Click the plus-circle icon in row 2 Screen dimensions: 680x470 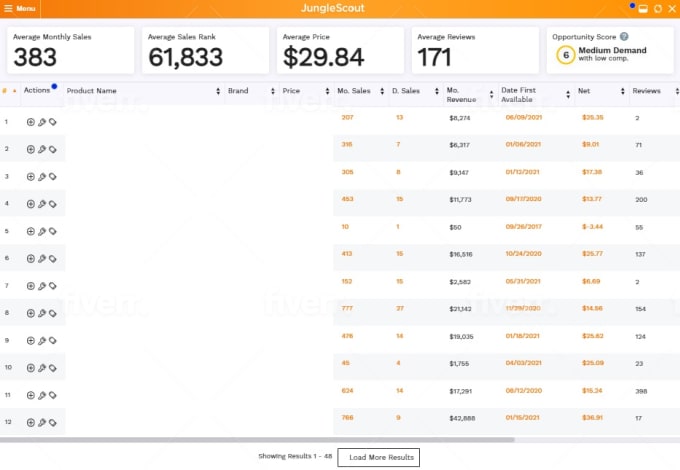tap(30, 150)
